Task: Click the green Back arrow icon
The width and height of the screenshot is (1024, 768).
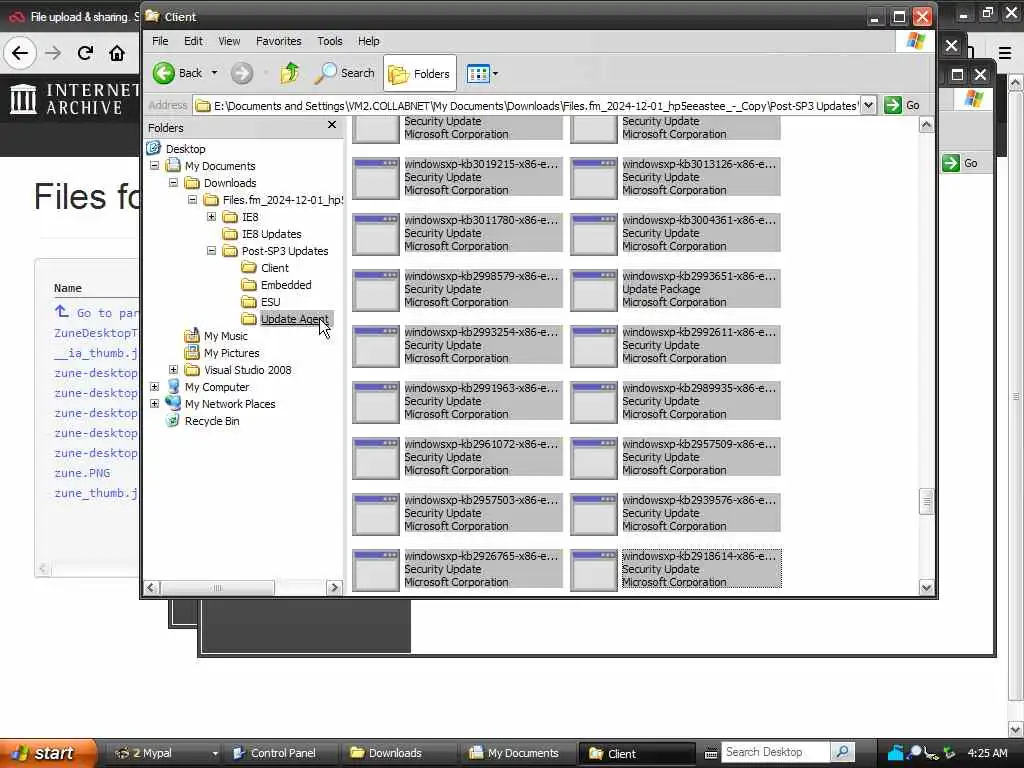Action: (x=164, y=73)
